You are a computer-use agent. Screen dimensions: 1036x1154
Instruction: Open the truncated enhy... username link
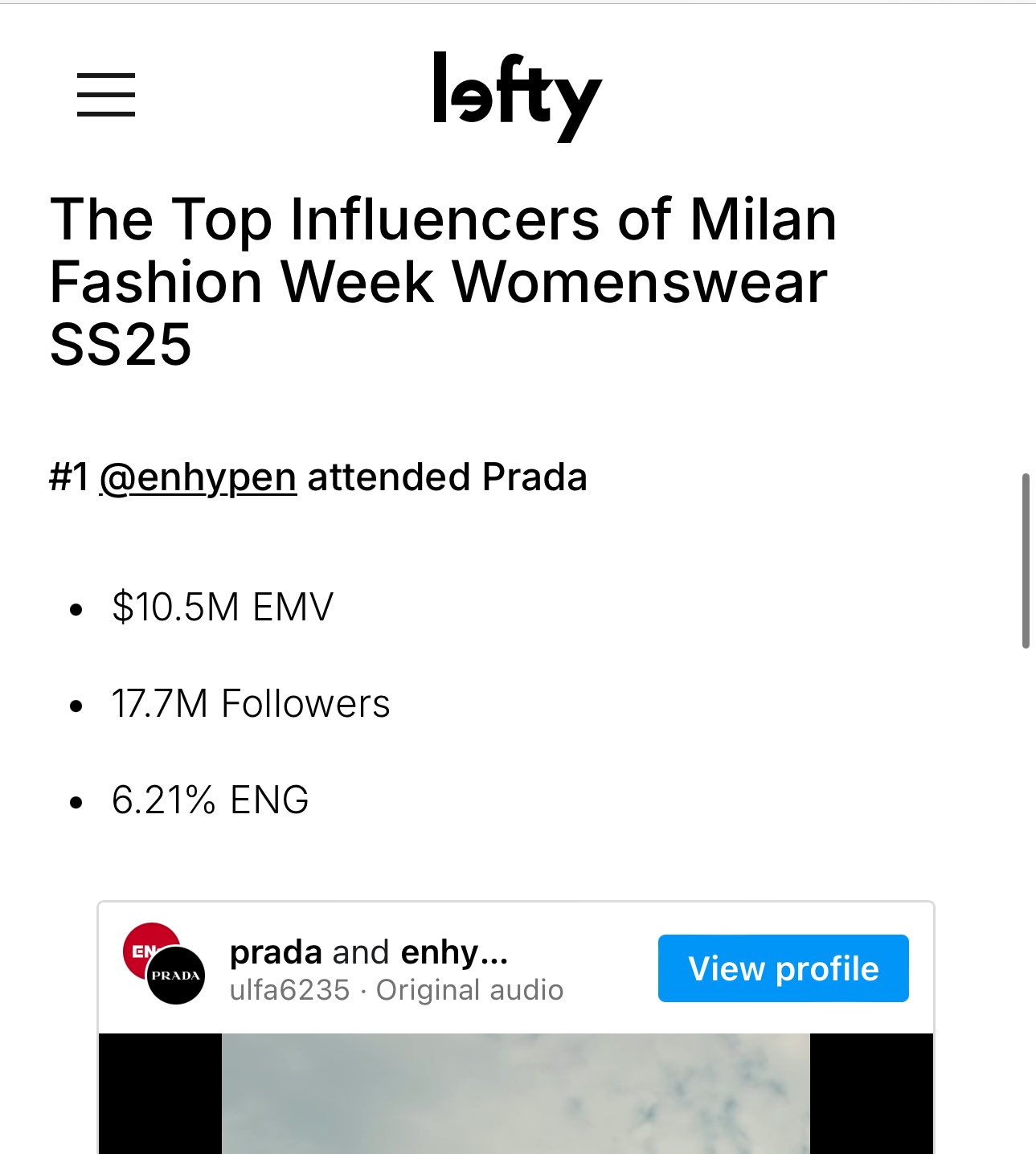point(454,953)
